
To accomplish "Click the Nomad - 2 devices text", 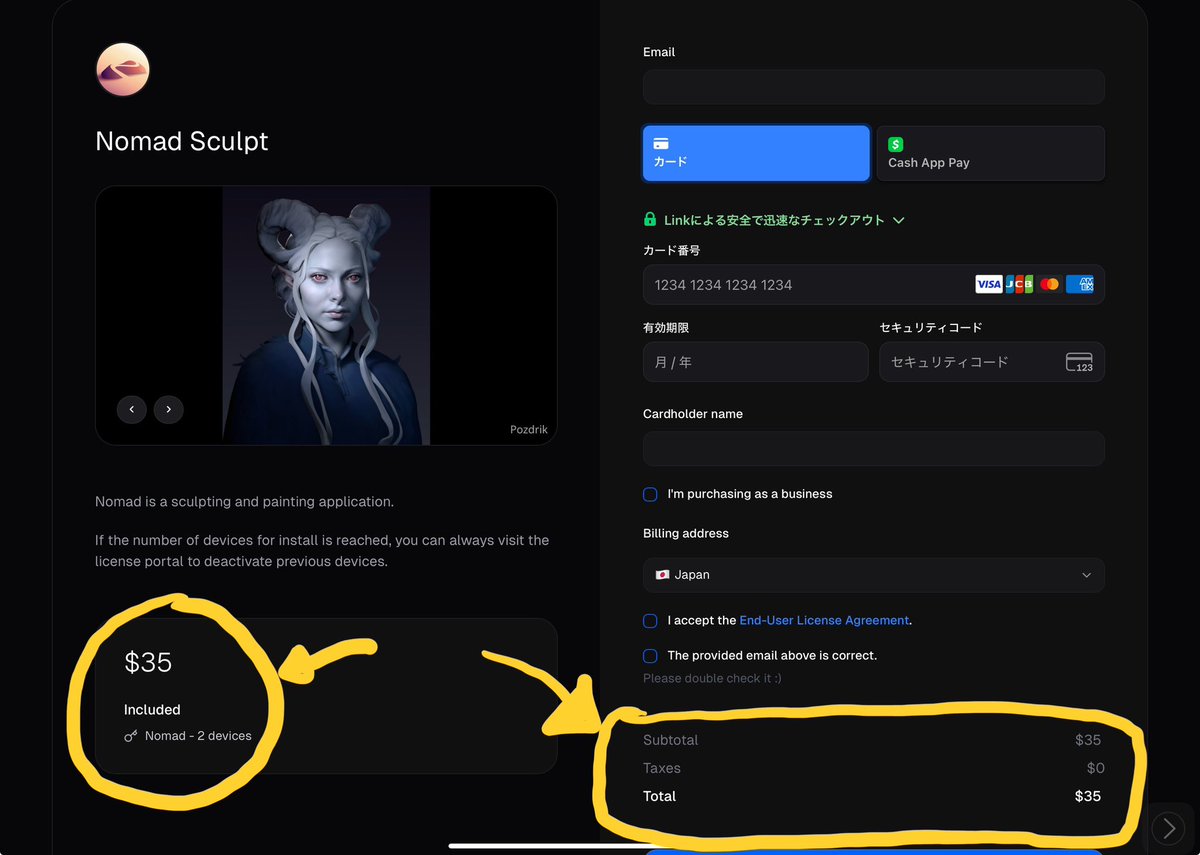I will (198, 736).
